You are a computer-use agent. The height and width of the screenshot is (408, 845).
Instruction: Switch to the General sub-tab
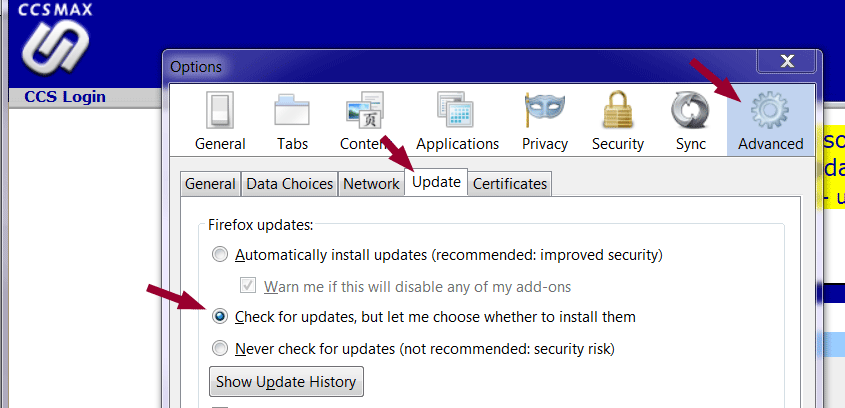coord(210,184)
